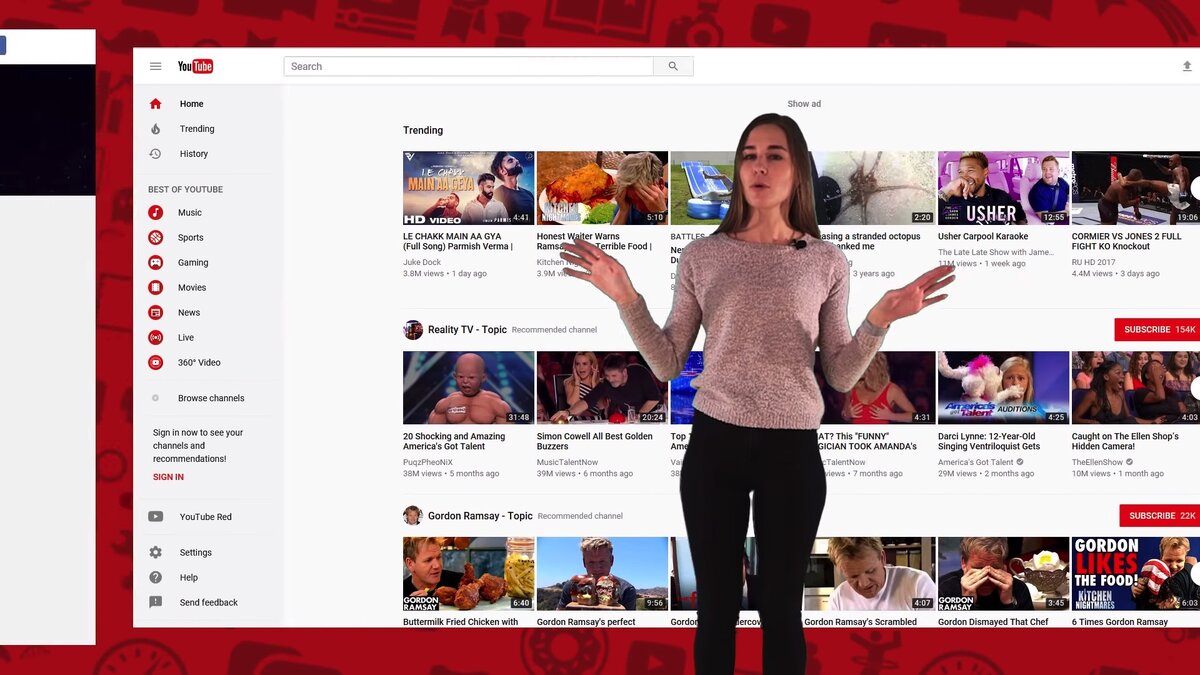Click the Movies channel icon
Viewport: 1200px width, 675px height.
click(155, 287)
